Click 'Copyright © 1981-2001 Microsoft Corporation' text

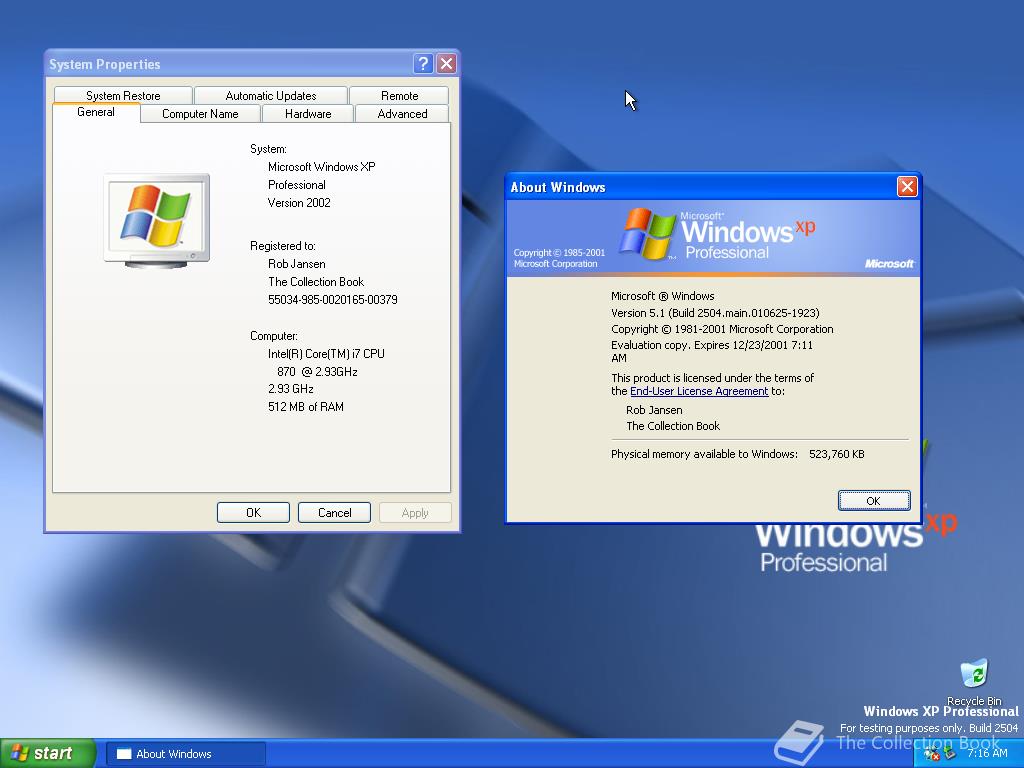[722, 329]
